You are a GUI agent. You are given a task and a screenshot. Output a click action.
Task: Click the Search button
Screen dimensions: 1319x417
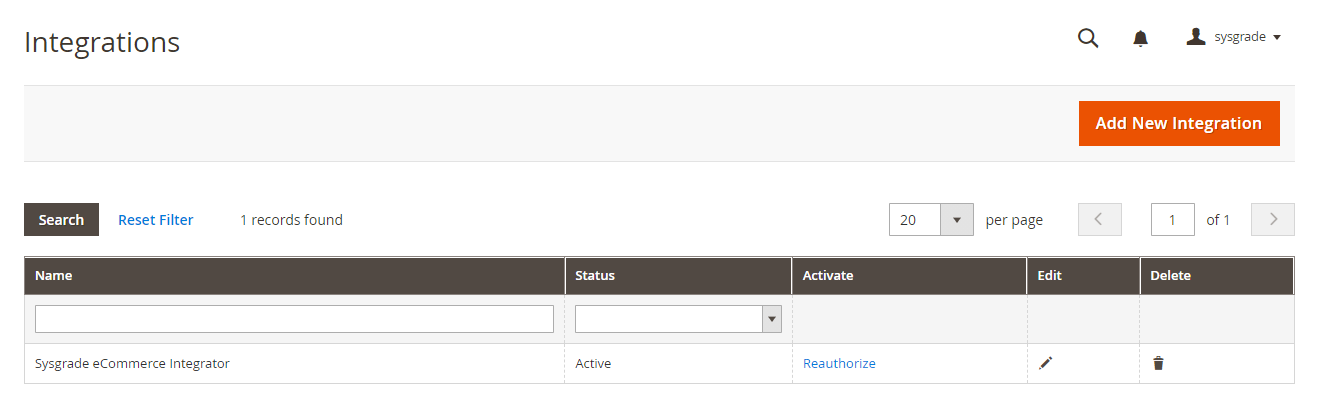tap(61, 220)
